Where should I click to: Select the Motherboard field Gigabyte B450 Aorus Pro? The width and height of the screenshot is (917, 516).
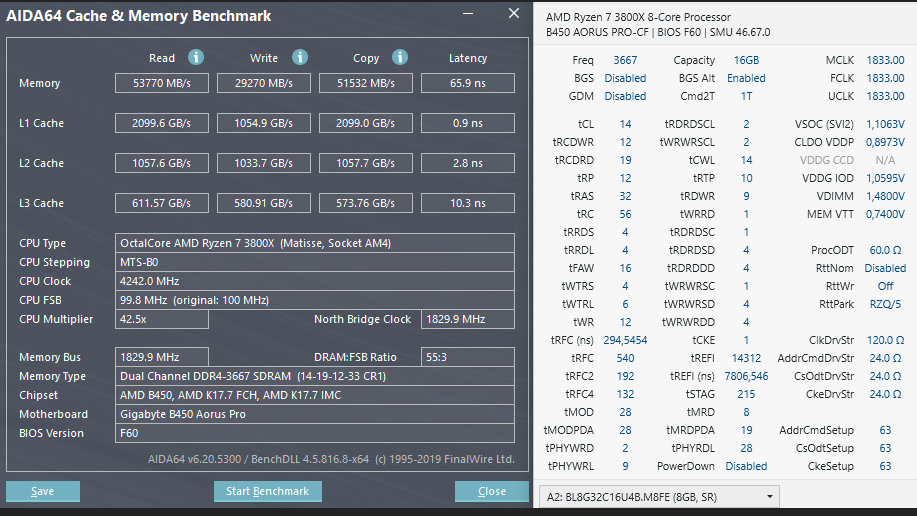pos(315,414)
